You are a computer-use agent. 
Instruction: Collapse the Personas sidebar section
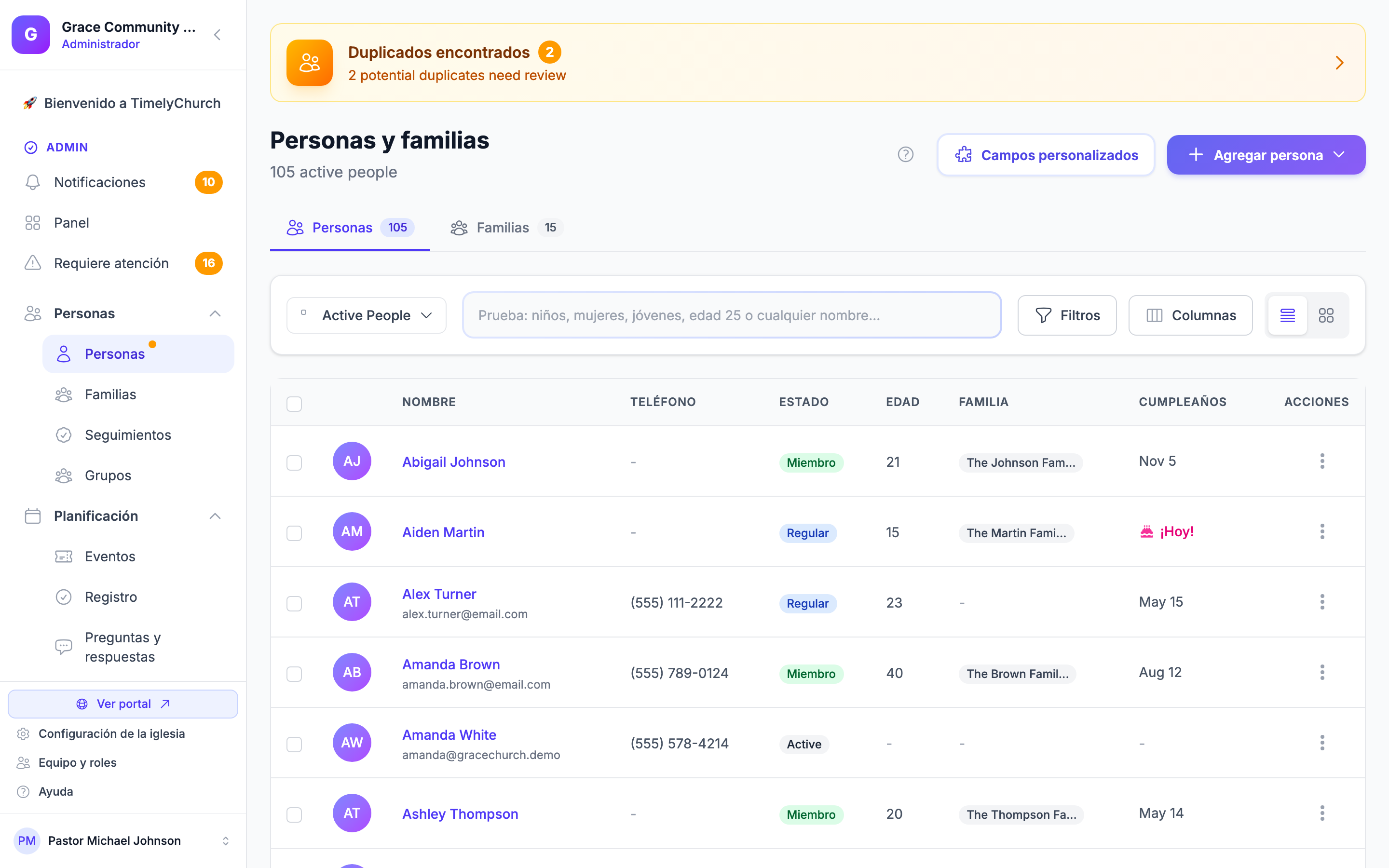[215, 313]
